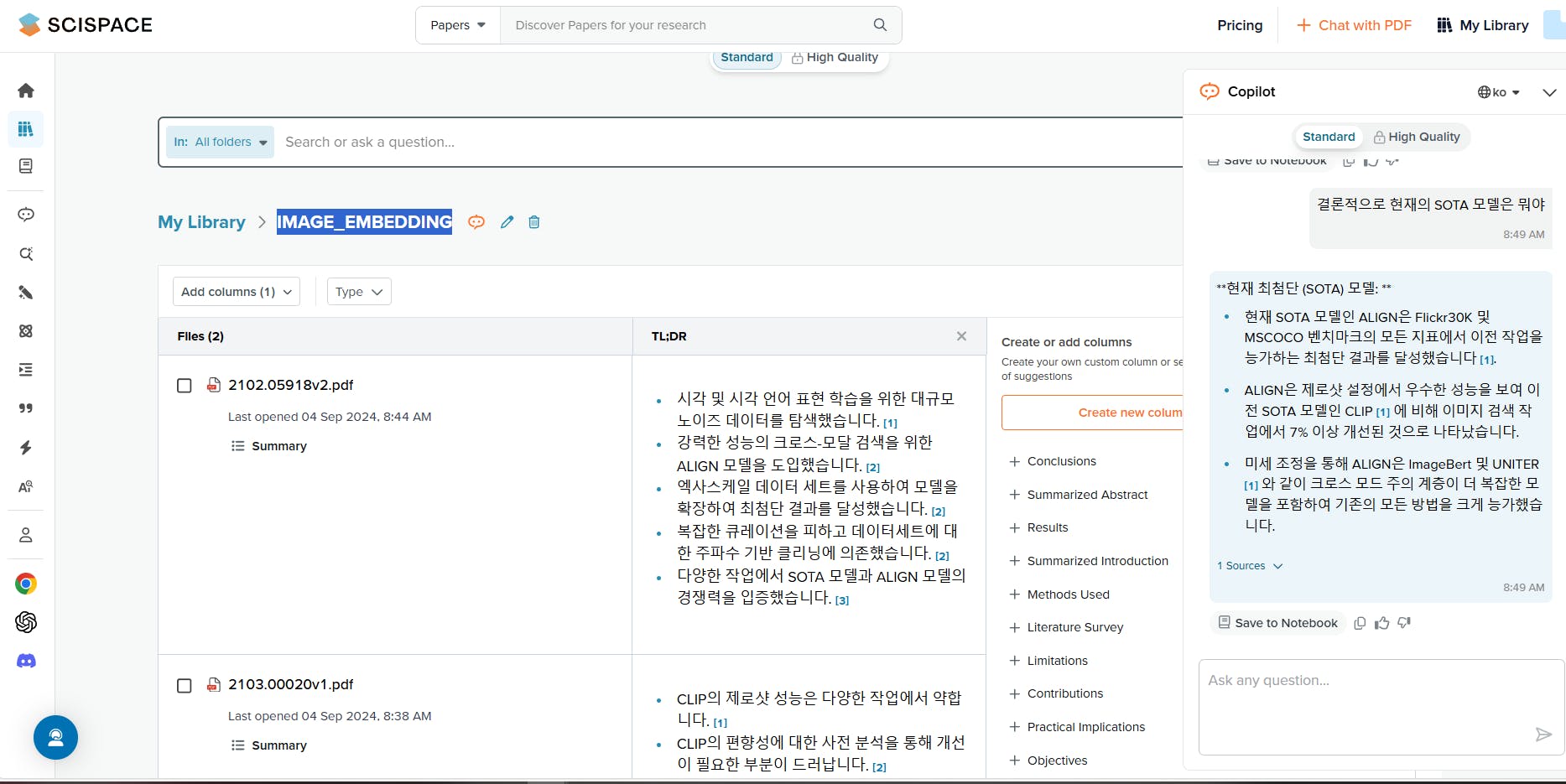Go to Home in the left sidebar
1566x784 pixels.
click(26, 91)
